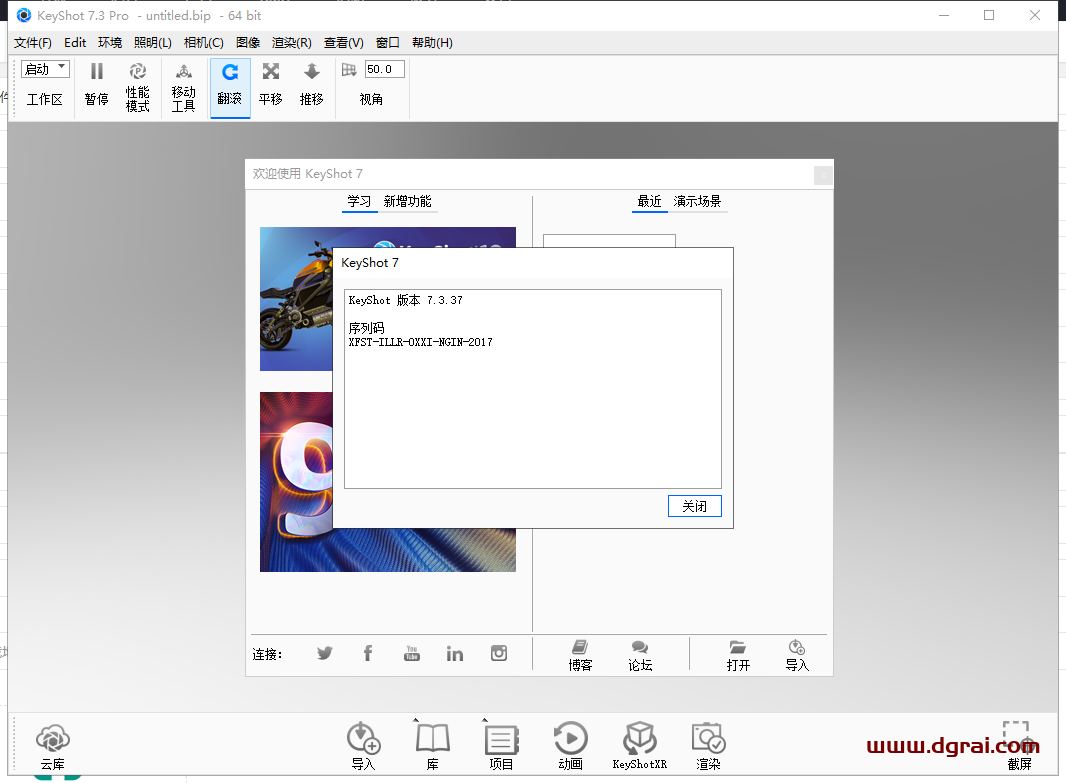1066x783 pixels.
Task: Expand the workspace (启动) dropdown
Action: click(x=46, y=69)
